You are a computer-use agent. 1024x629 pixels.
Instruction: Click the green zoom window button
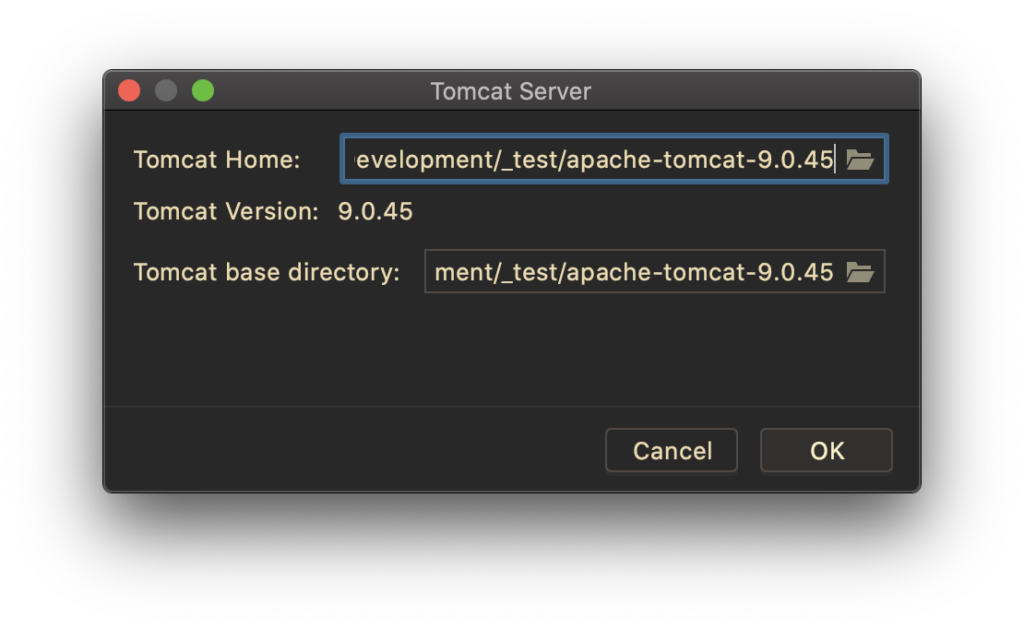[203, 91]
